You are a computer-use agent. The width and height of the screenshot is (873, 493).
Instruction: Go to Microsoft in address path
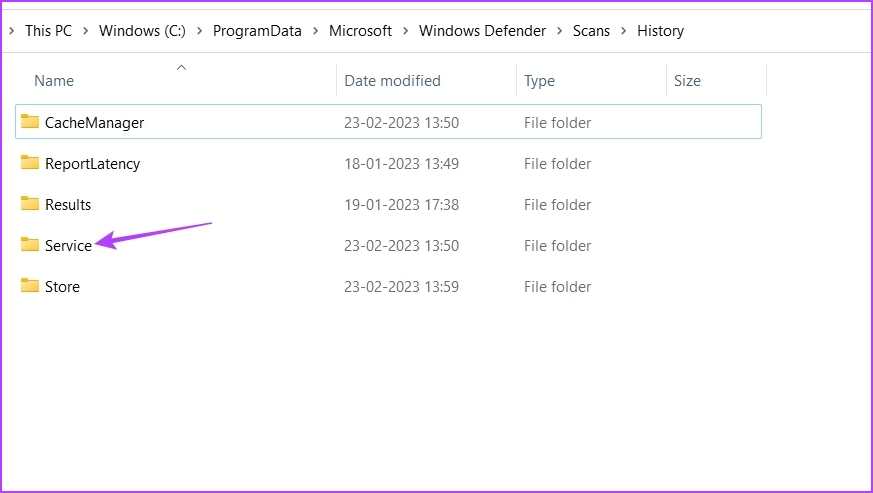[360, 31]
